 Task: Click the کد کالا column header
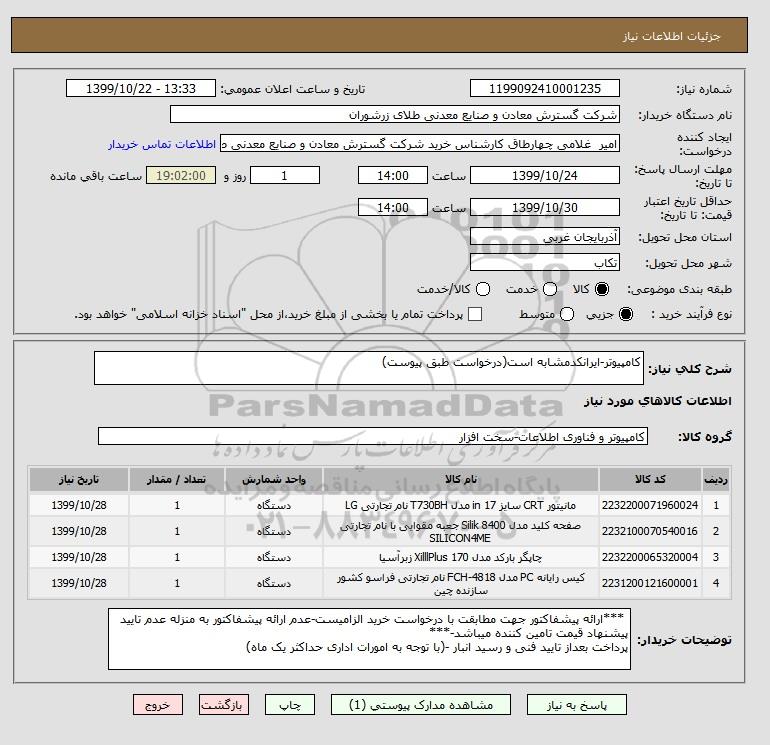pos(650,479)
